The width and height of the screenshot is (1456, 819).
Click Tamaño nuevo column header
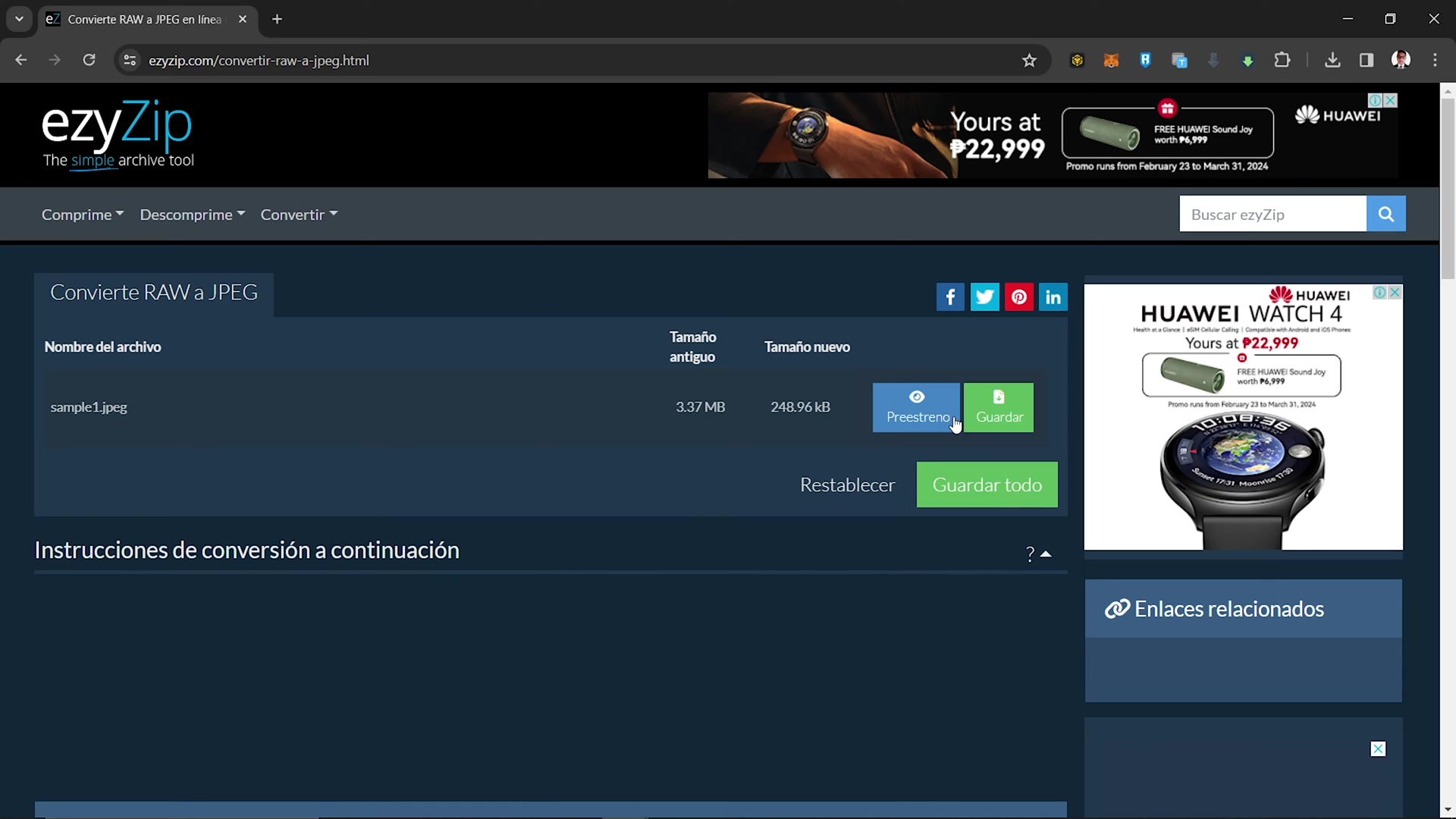click(x=807, y=347)
